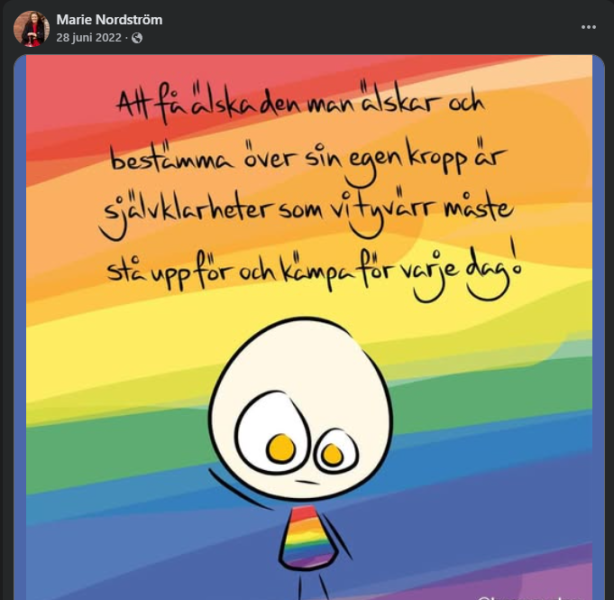Click the globe public privacy icon

[137, 38]
